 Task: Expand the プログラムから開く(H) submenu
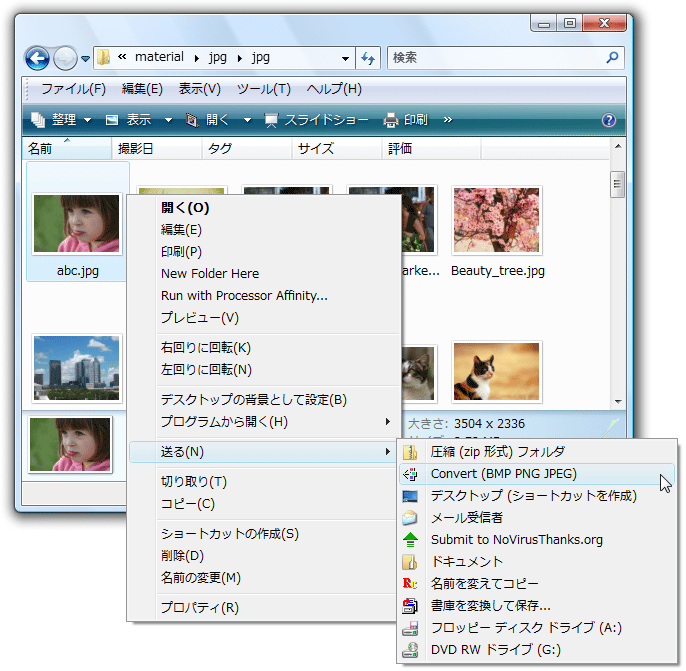point(264,422)
